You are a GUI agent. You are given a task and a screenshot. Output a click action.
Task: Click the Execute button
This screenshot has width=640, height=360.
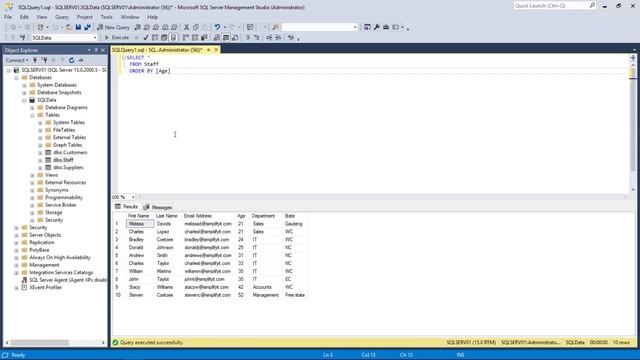point(116,38)
